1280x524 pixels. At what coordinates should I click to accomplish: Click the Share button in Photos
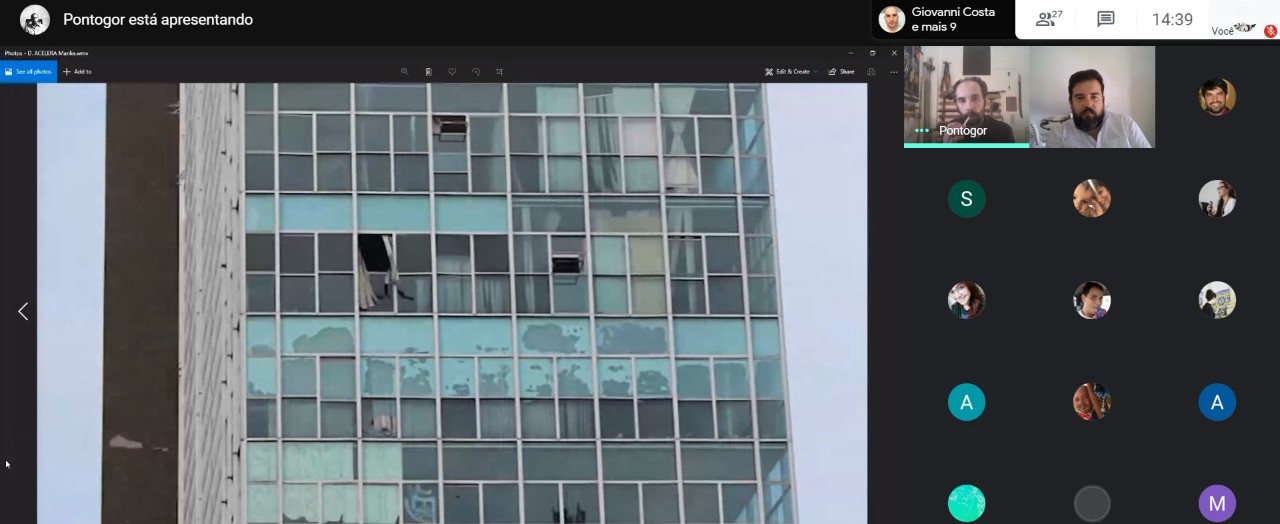click(x=841, y=72)
